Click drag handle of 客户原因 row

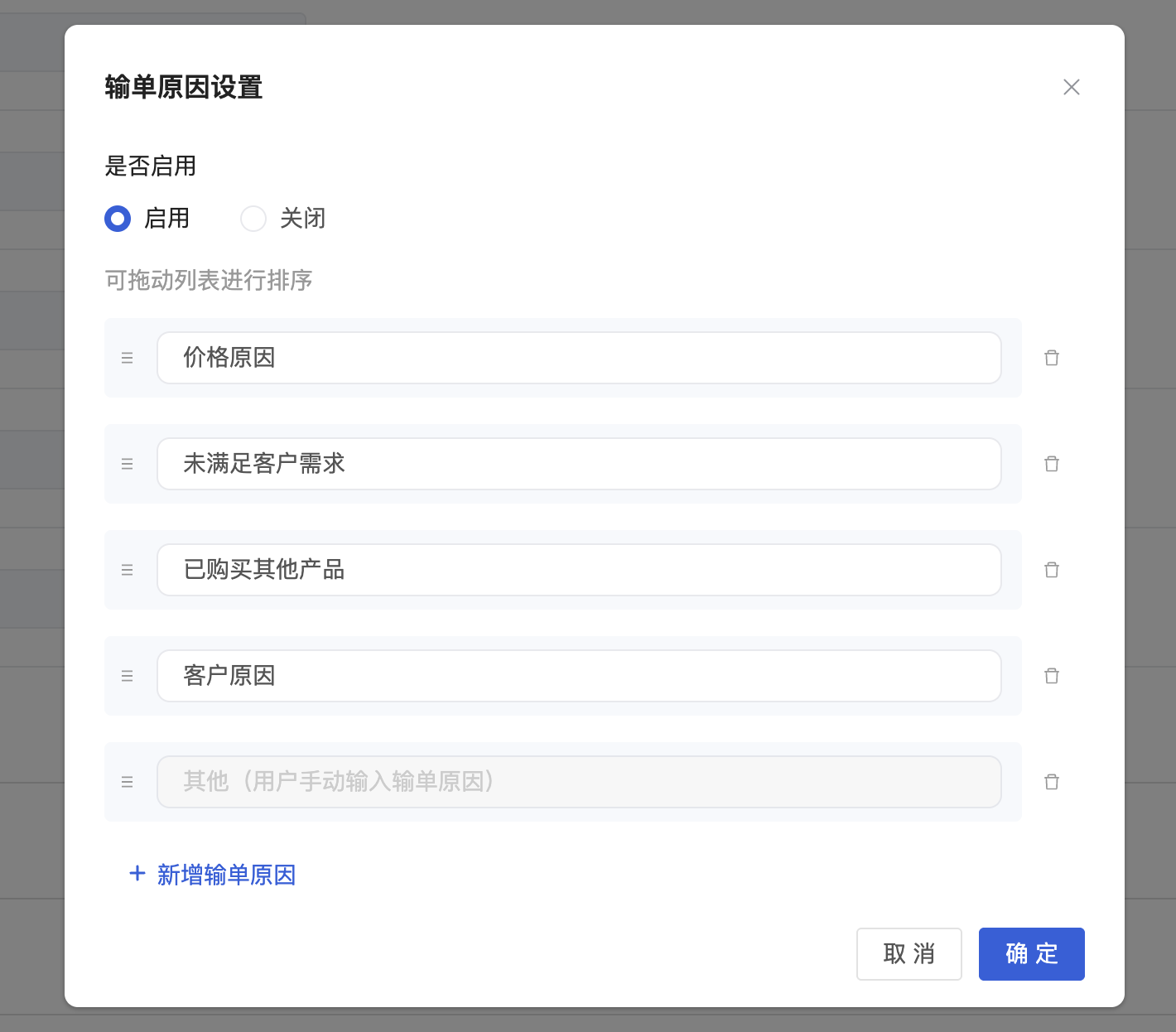pos(127,676)
